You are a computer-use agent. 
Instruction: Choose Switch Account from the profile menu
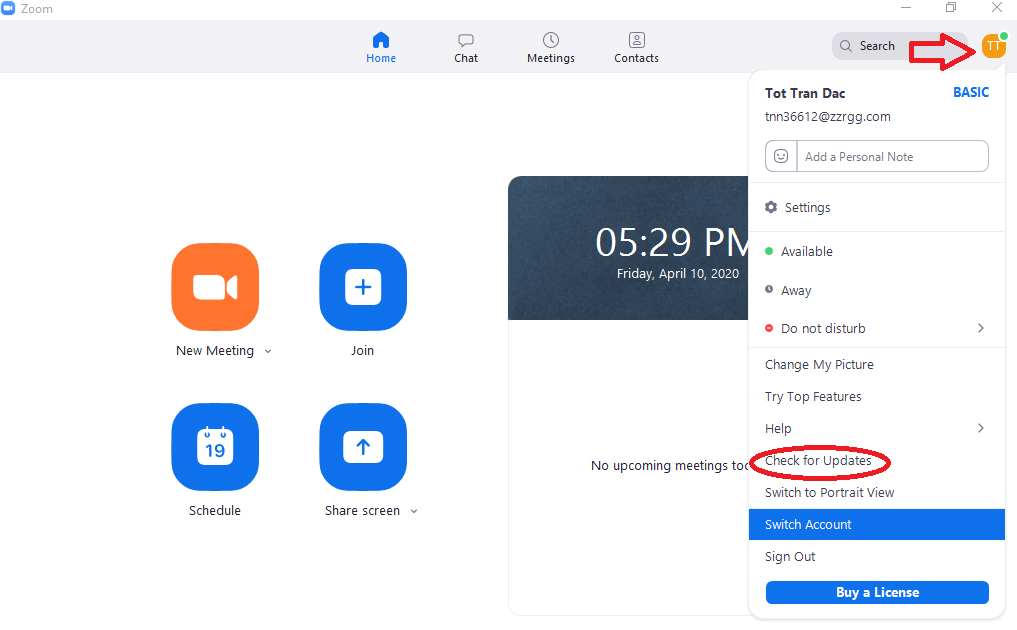coord(808,524)
